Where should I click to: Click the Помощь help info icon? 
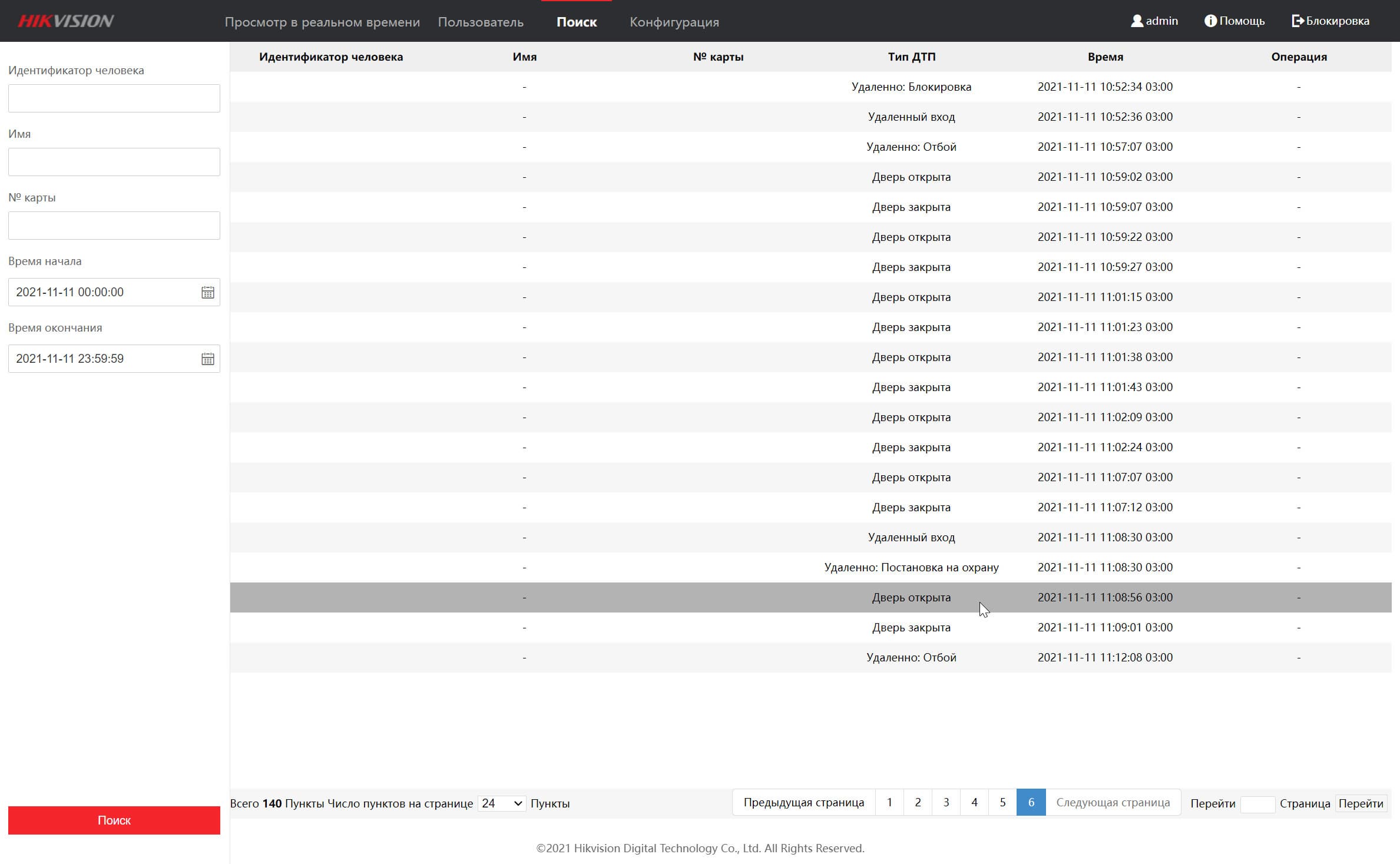click(1210, 21)
